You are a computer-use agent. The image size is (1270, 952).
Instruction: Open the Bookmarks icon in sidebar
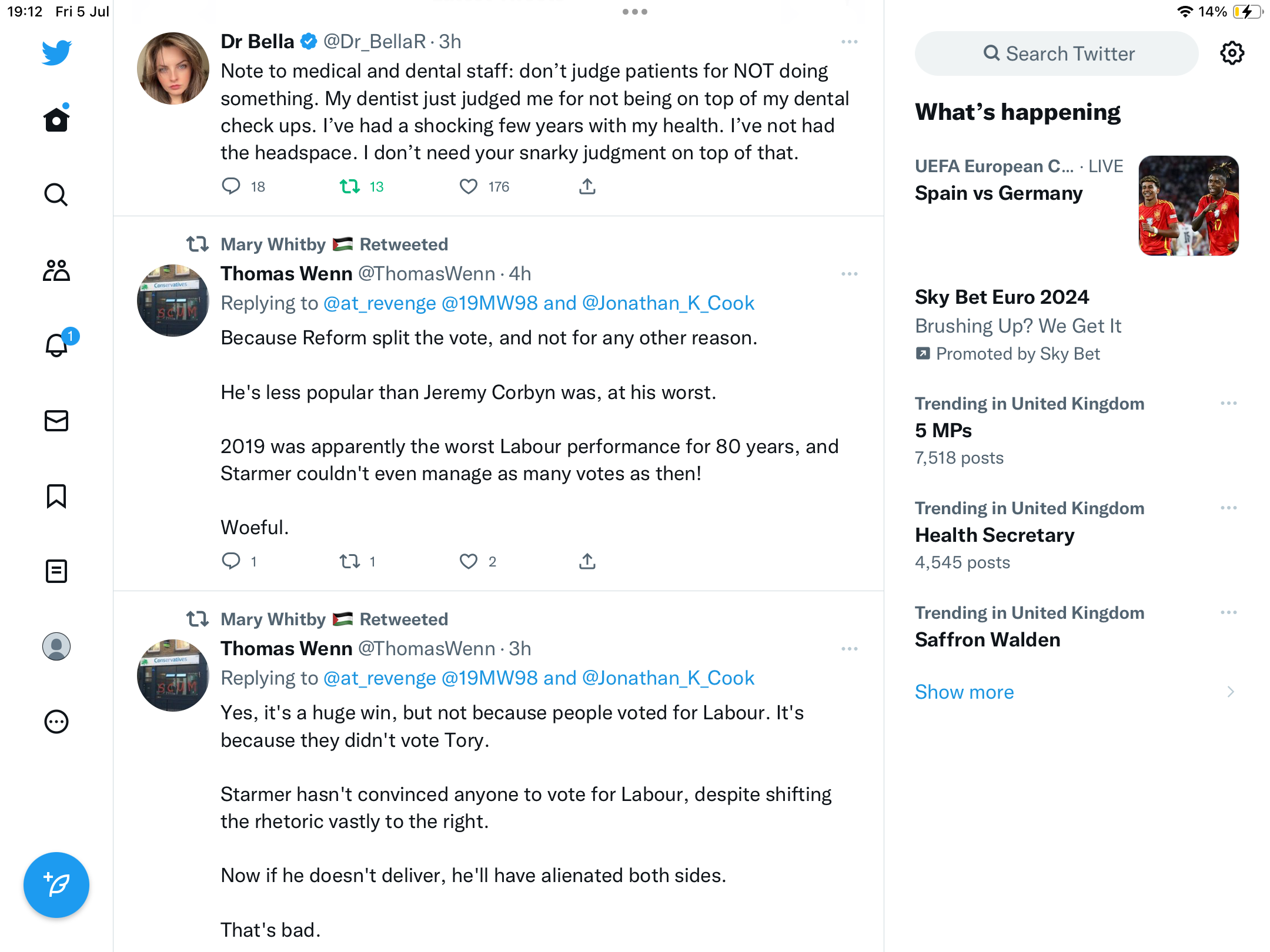[56, 496]
